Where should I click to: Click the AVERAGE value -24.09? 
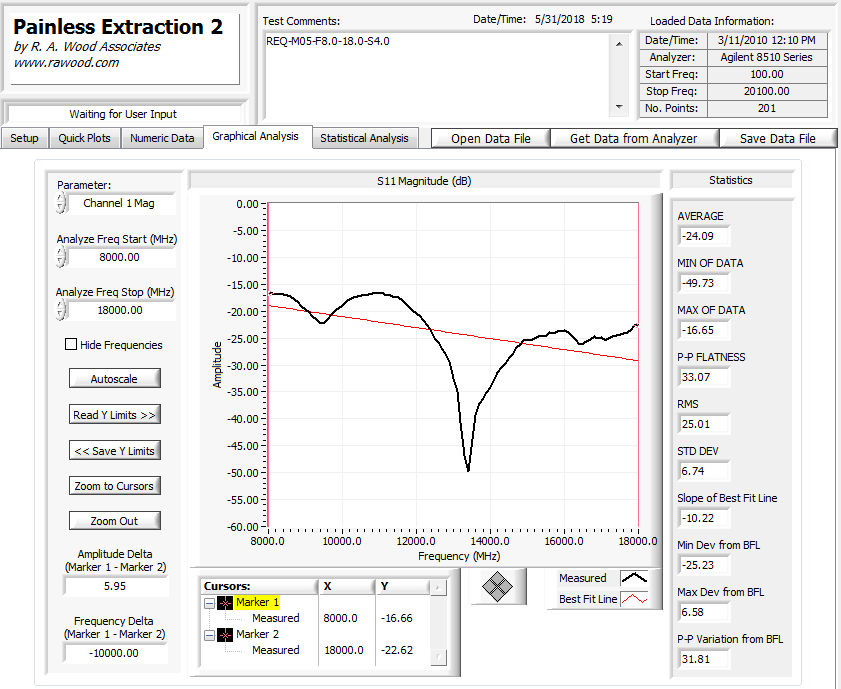703,236
